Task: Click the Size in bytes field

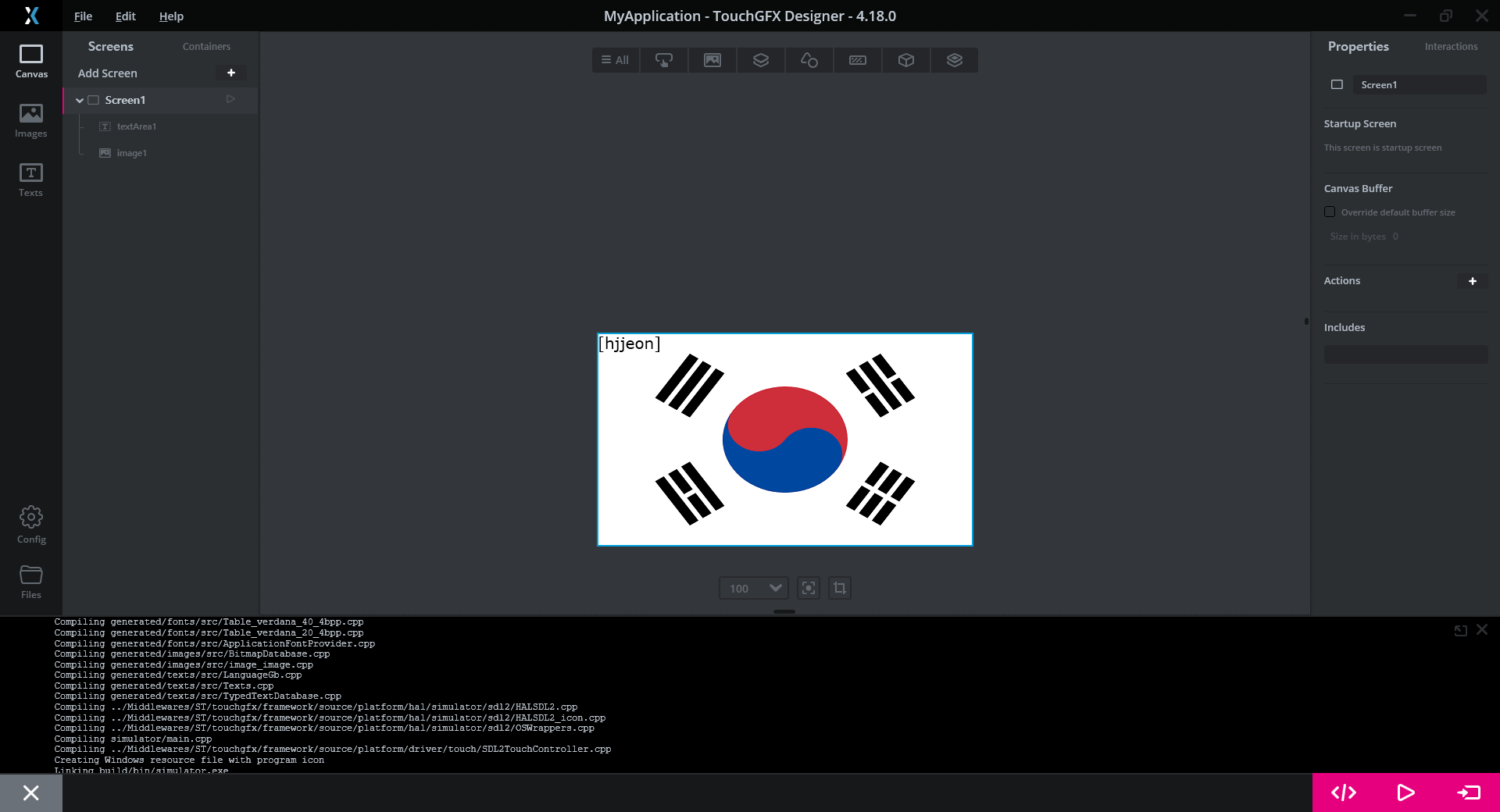Action: click(1395, 237)
